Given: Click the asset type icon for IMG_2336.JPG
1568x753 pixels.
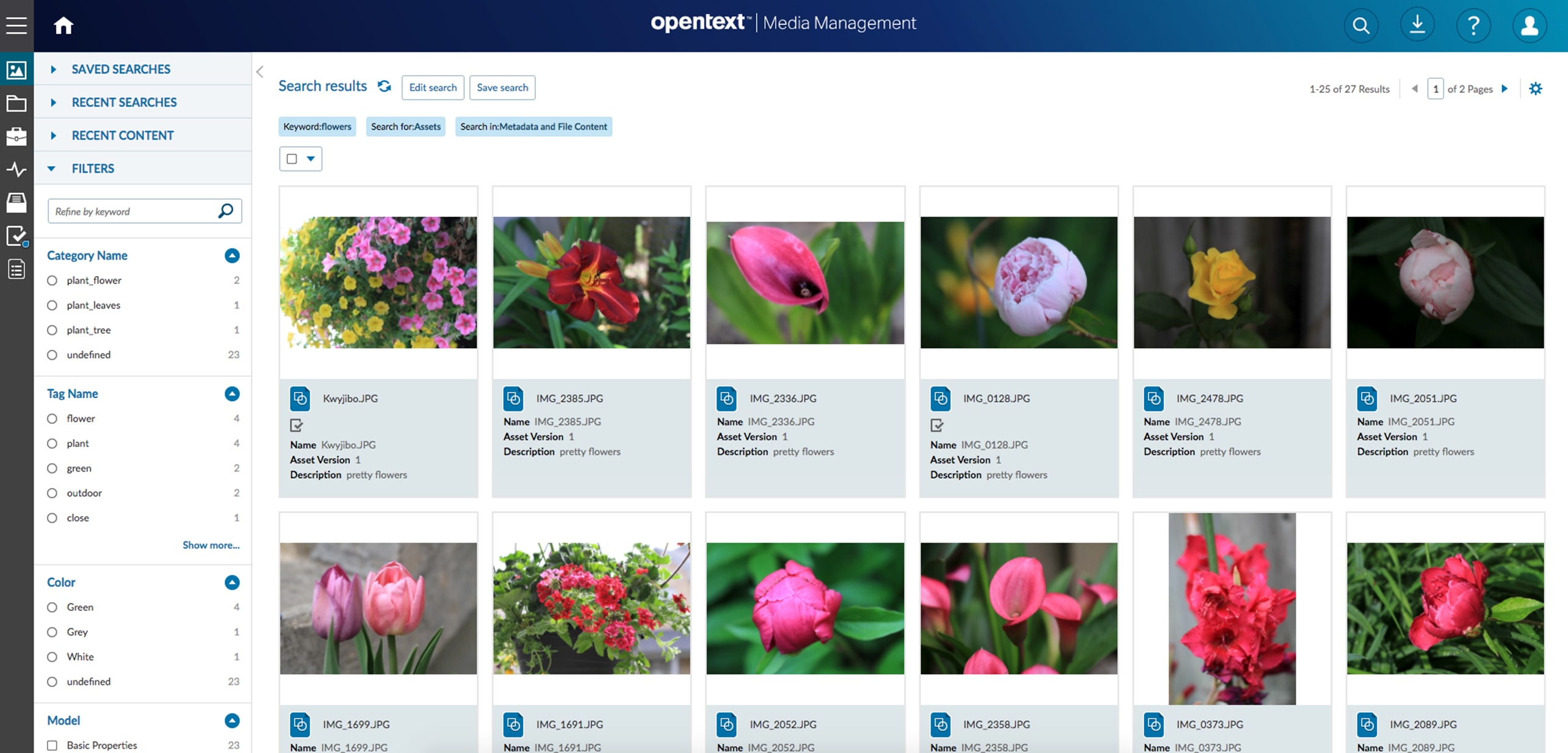Looking at the screenshot, I should click(727, 398).
